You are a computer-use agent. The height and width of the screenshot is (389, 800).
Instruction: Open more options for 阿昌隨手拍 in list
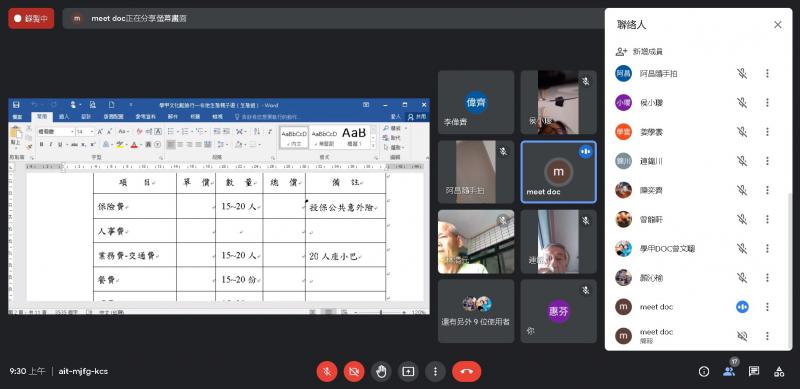(x=767, y=74)
